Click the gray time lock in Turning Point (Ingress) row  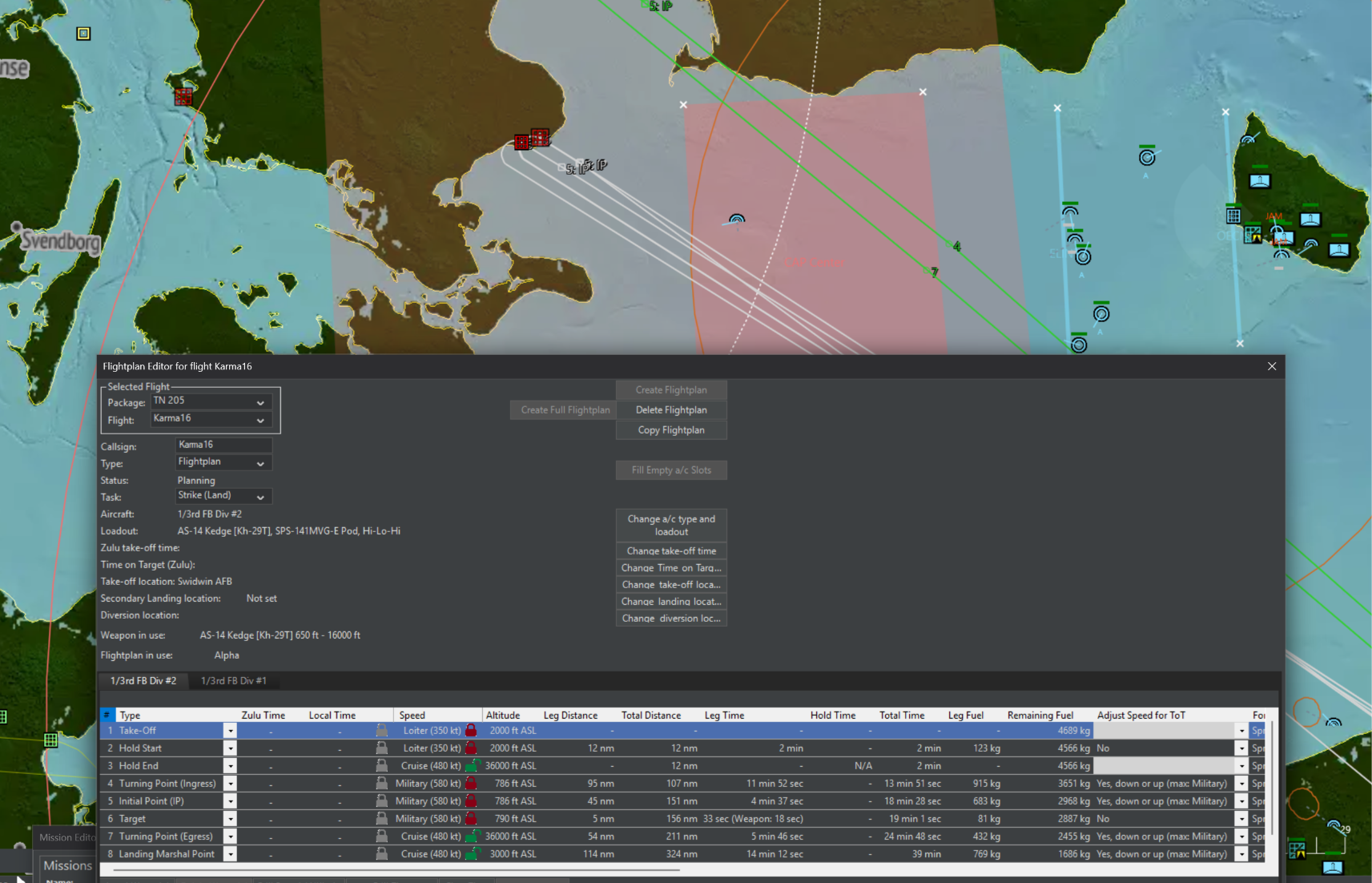pos(382,783)
